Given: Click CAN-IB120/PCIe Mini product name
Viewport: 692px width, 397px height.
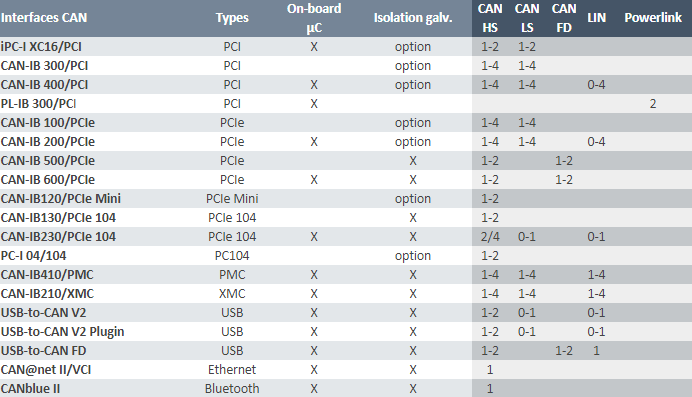Looking at the screenshot, I should coord(60,198).
